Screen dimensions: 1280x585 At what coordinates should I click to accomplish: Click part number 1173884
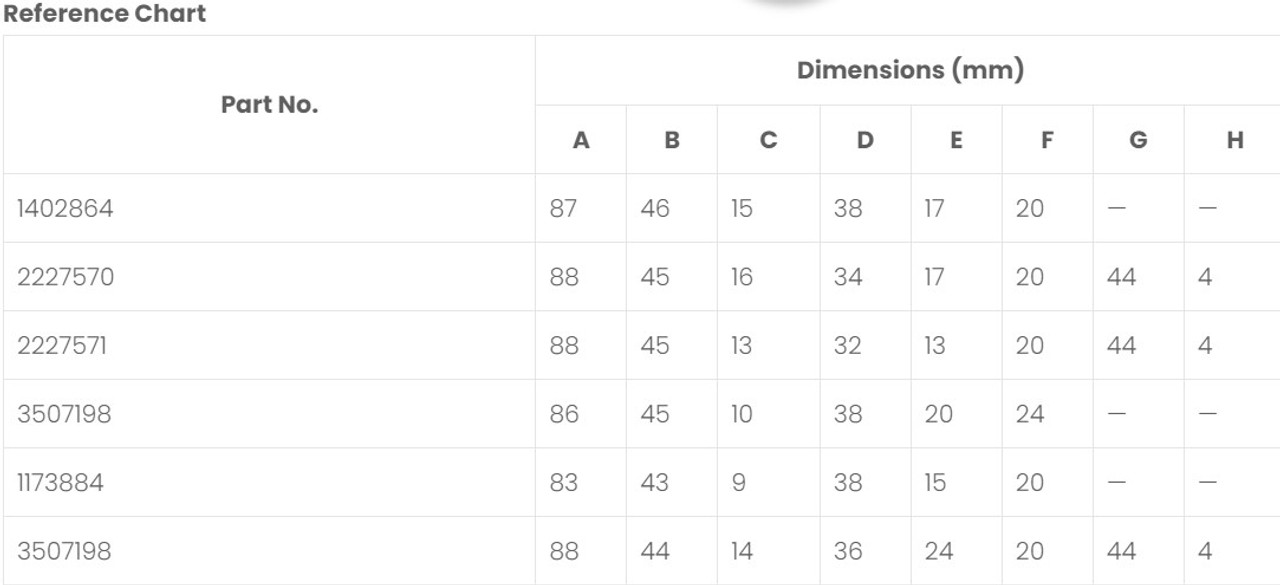point(60,482)
